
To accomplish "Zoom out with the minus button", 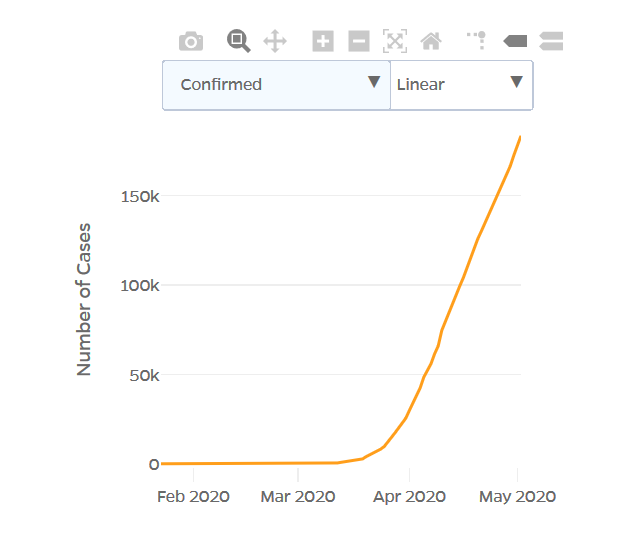I will point(359,41).
